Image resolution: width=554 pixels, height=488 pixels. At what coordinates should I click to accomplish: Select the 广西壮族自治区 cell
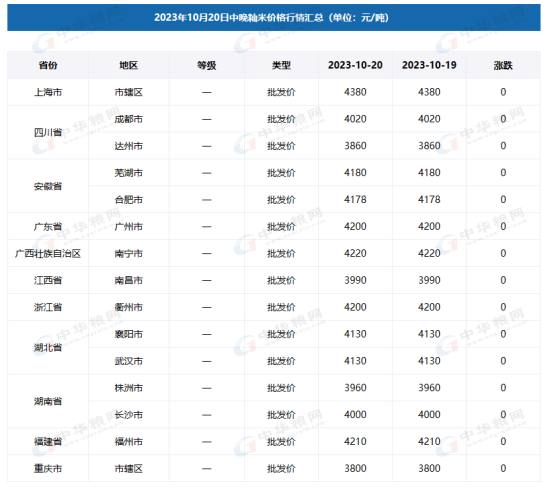click(x=48, y=253)
